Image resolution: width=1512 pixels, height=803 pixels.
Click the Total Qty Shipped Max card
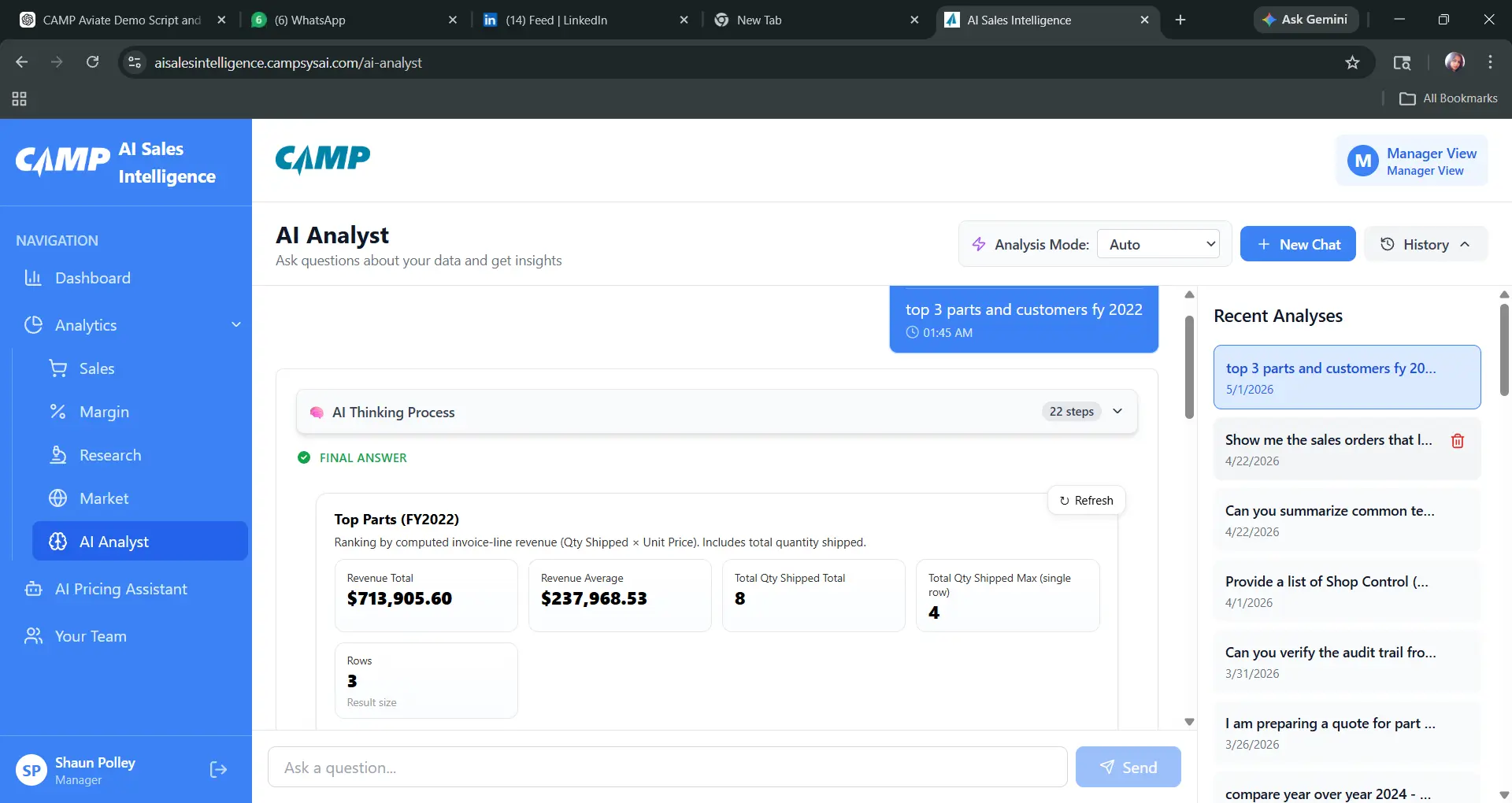click(1007, 595)
